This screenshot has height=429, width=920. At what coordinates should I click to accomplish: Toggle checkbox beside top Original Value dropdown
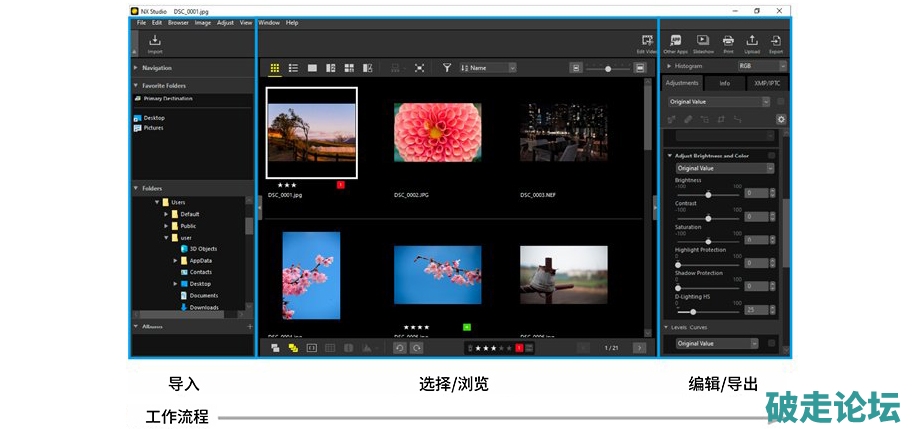point(780,102)
